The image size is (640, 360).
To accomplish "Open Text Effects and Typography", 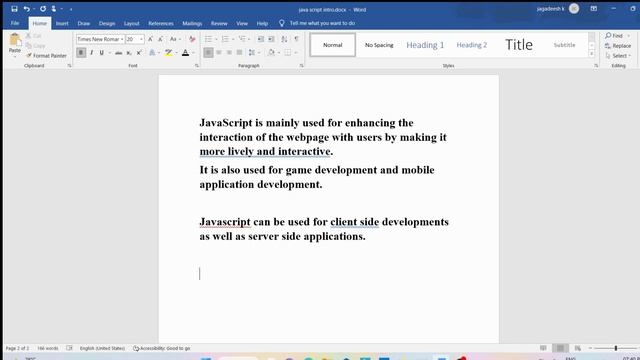I will pos(152,53).
